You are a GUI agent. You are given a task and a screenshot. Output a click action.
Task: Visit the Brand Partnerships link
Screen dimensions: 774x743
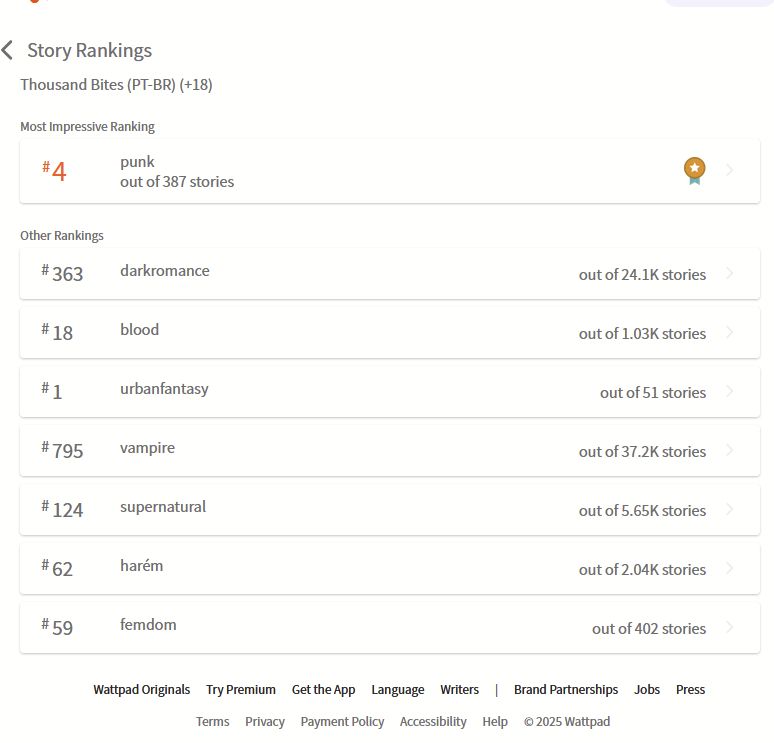(566, 689)
